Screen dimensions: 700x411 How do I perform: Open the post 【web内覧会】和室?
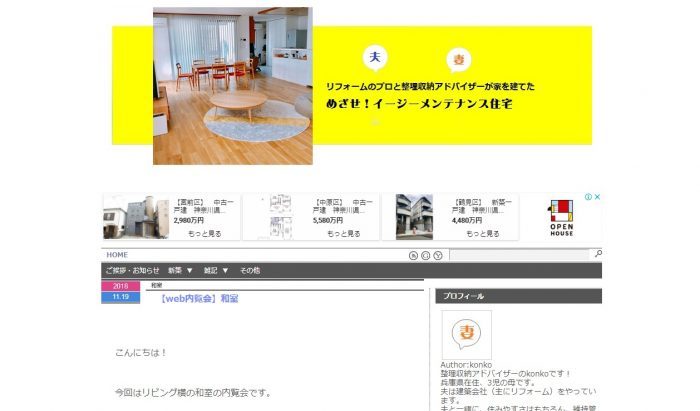pyautogui.click(x=199, y=299)
